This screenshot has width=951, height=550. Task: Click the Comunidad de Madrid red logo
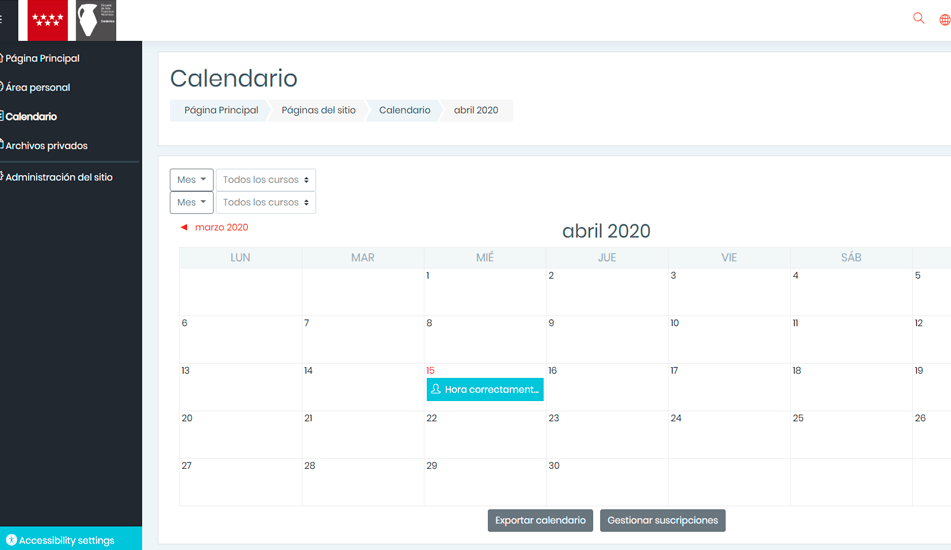click(x=47, y=20)
